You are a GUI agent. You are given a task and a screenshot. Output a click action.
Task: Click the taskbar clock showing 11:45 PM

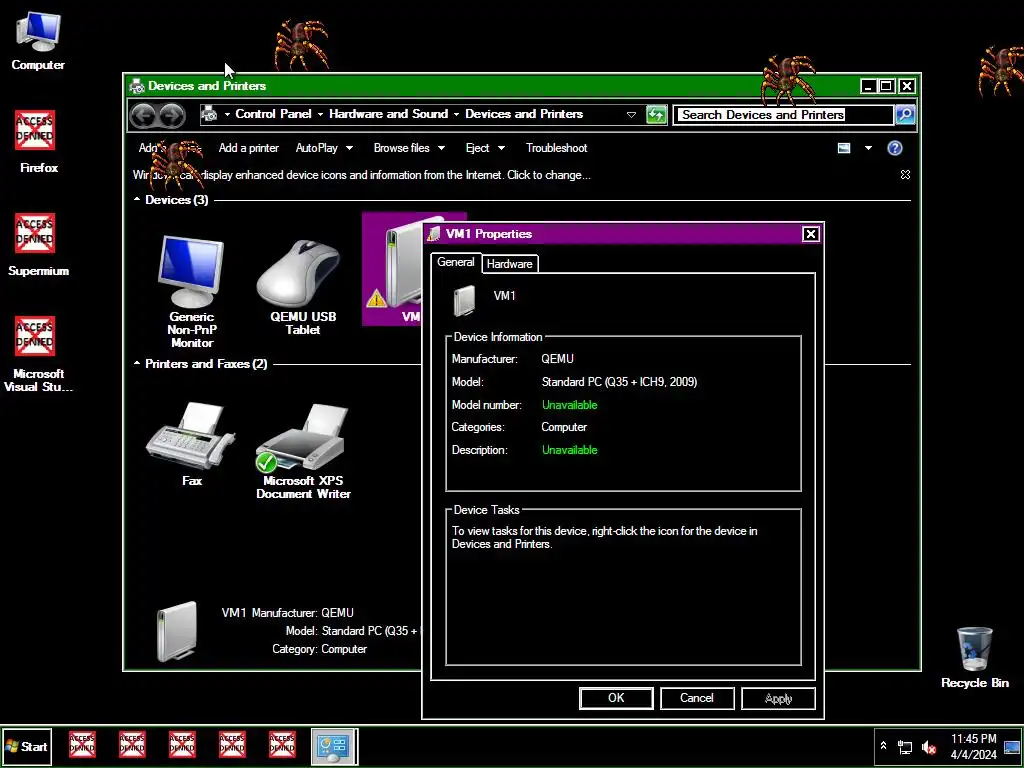[973, 746]
